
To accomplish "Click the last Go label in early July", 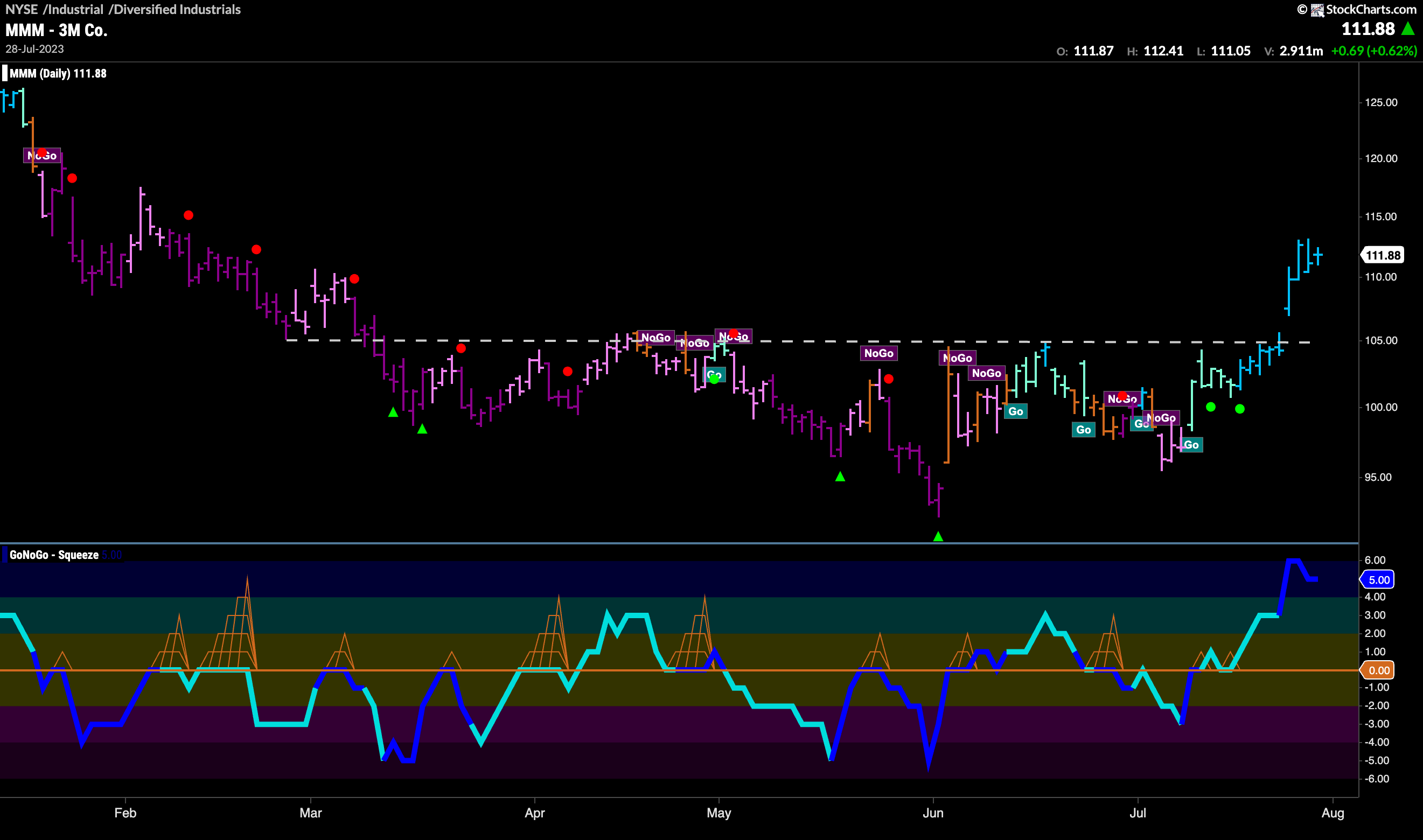I will click(1191, 445).
